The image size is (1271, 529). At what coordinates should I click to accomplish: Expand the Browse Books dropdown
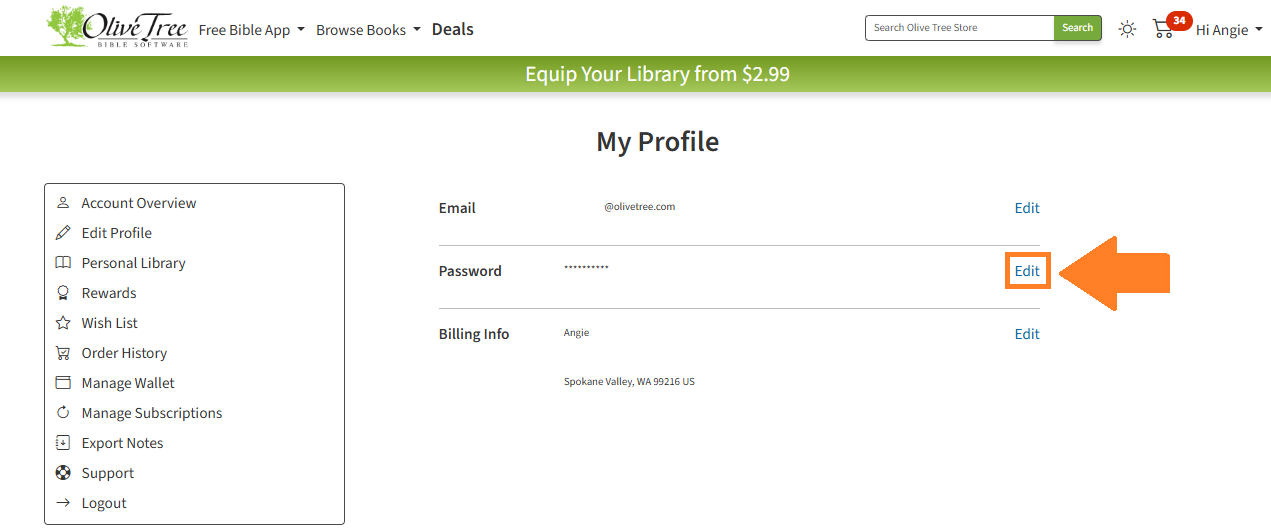tap(368, 30)
